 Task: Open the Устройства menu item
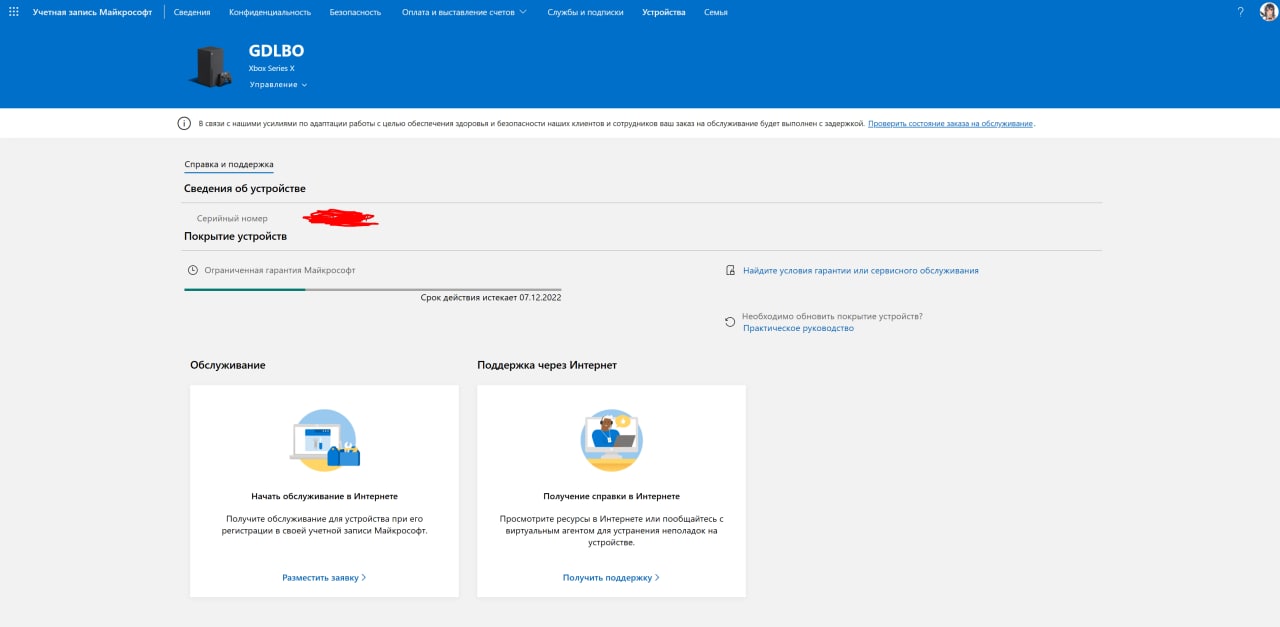click(664, 12)
